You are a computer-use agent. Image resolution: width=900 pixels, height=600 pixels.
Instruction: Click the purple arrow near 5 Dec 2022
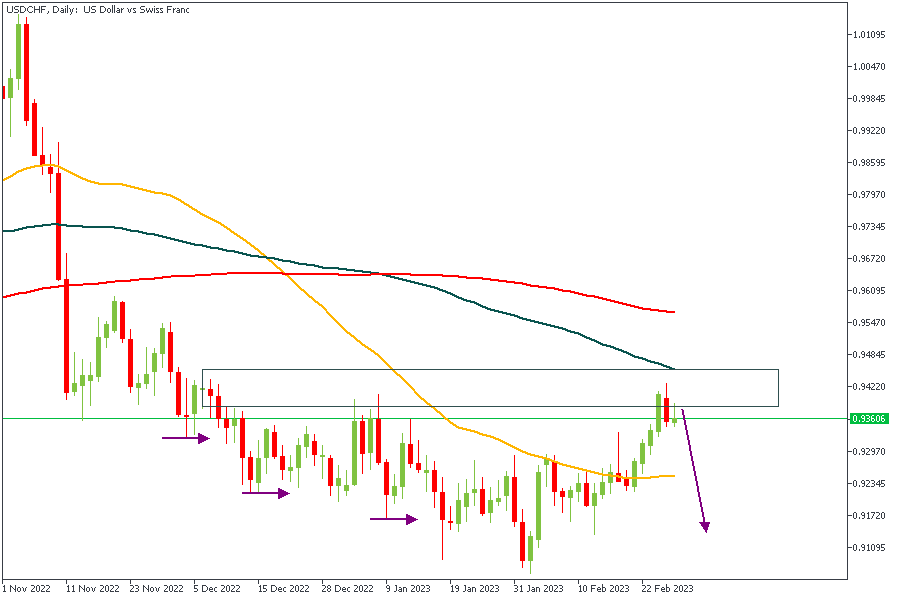coord(186,438)
